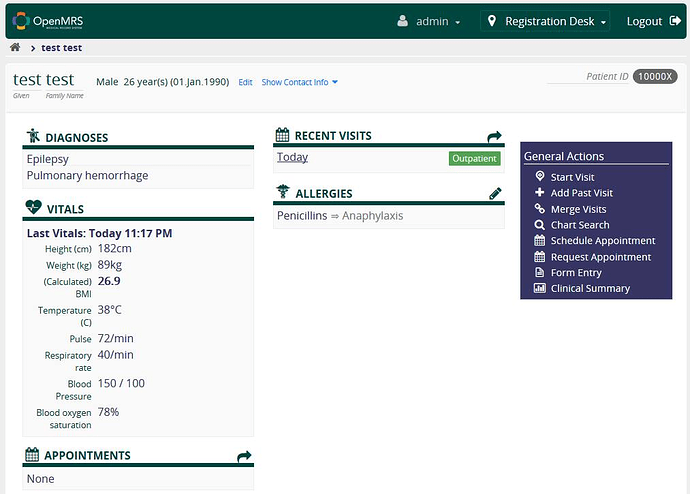Click the Anaphylaxis reaction text

[x=372, y=216]
